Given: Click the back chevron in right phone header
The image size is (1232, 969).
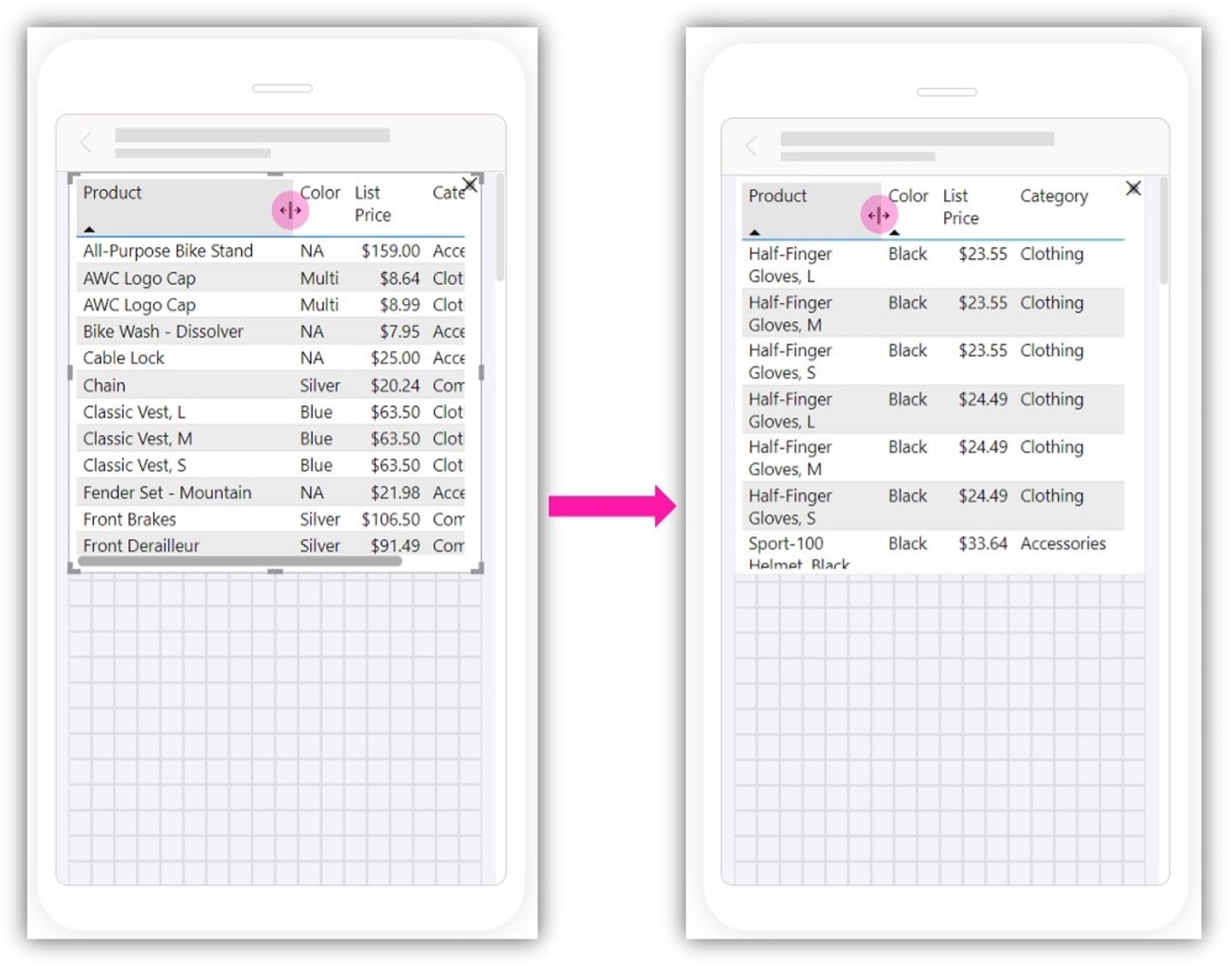Looking at the screenshot, I should click(752, 145).
